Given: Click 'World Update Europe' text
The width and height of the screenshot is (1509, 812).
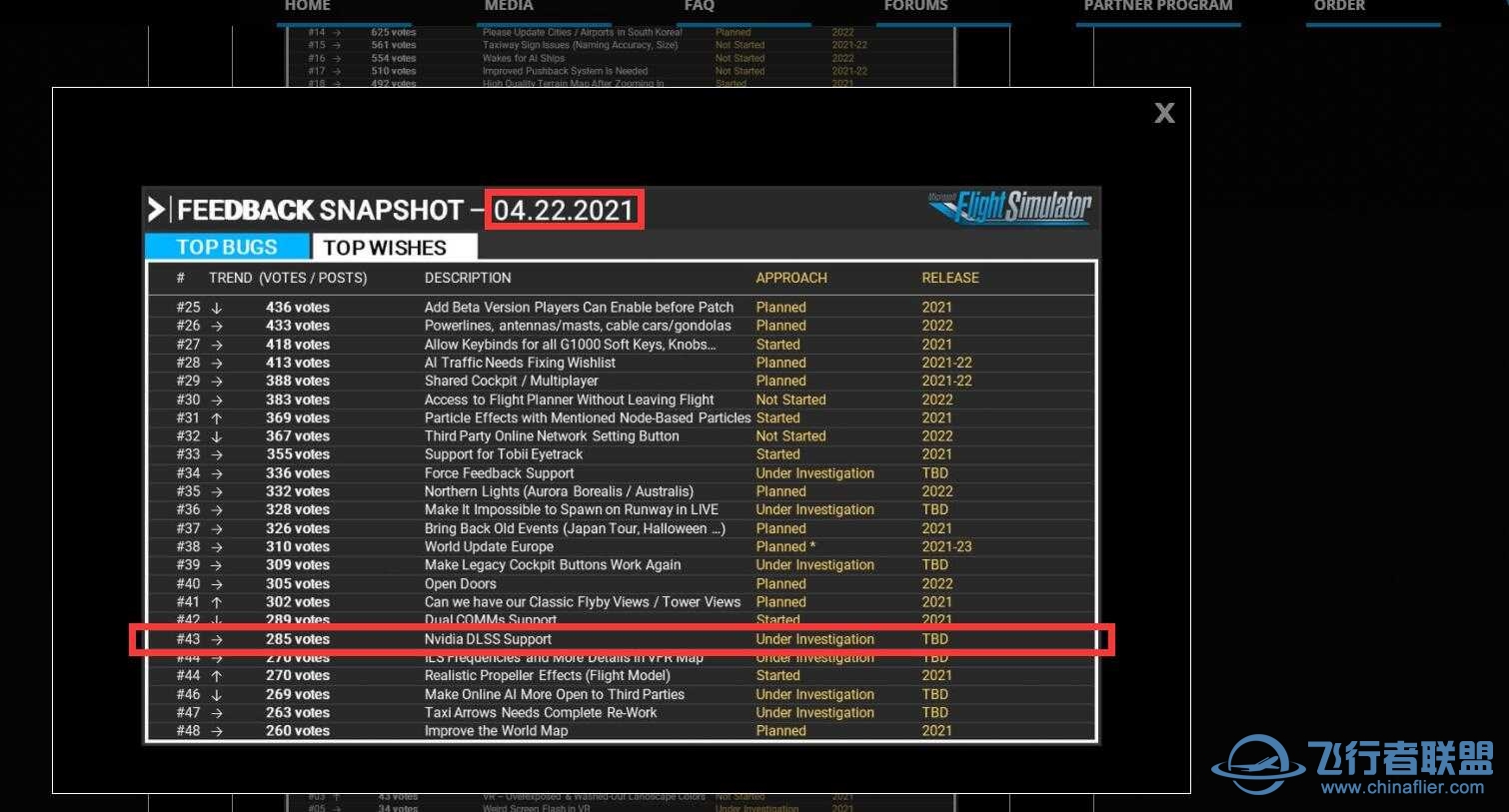Looking at the screenshot, I should (x=489, y=546).
